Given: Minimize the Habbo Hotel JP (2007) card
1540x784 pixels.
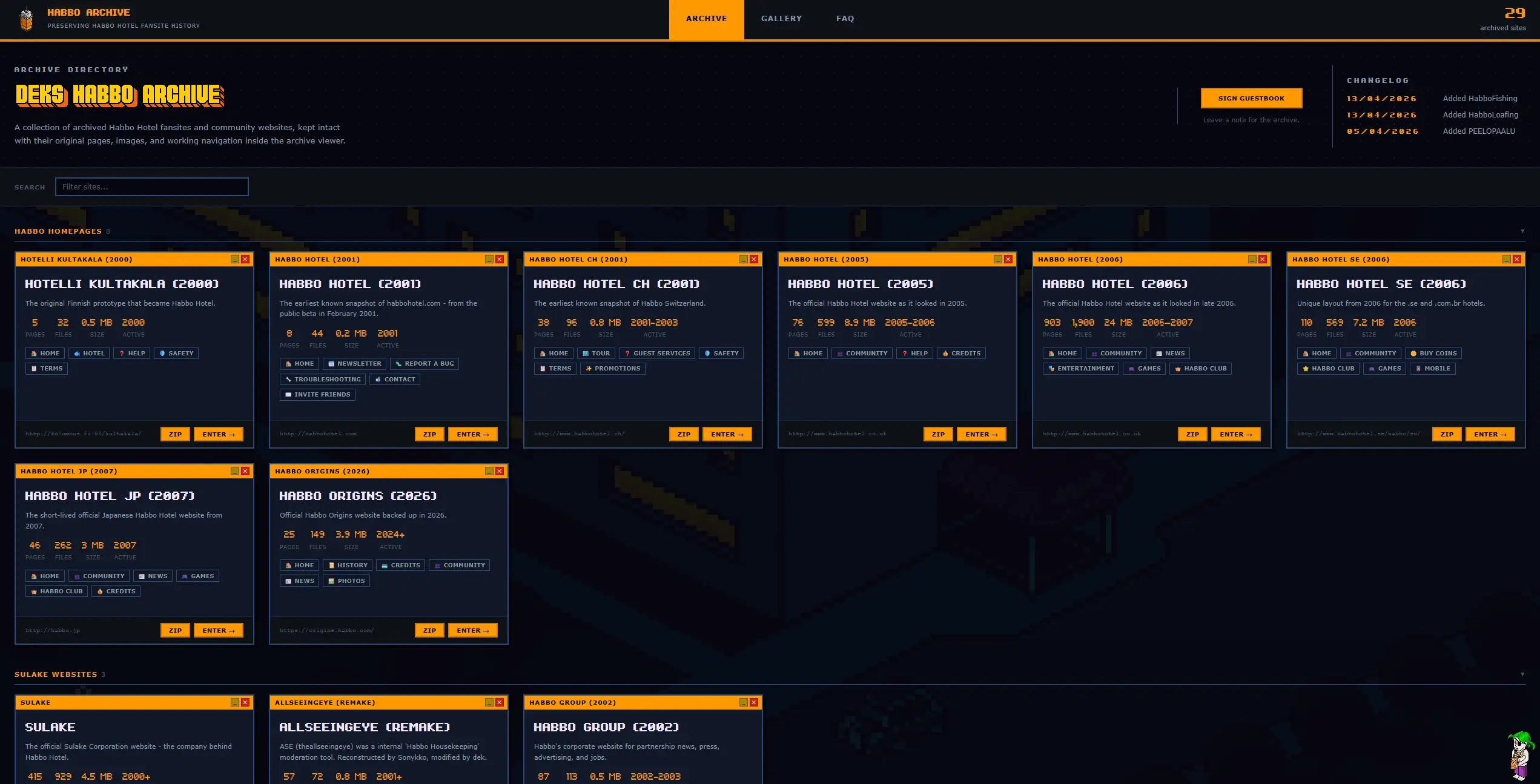Looking at the screenshot, I should [x=234, y=471].
